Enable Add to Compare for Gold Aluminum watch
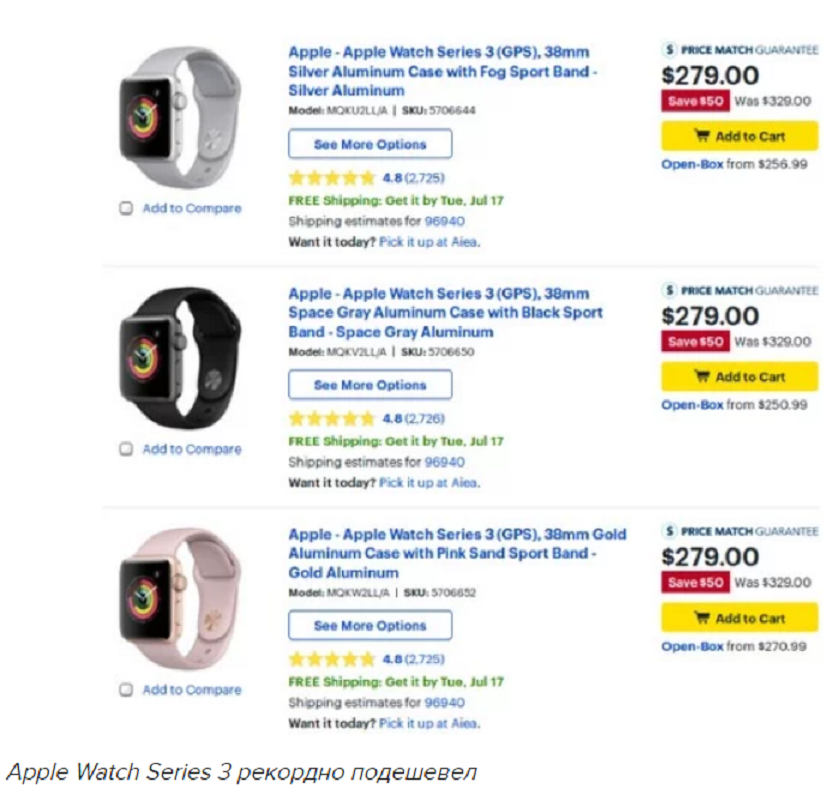Image resolution: width=825 pixels, height=794 pixels. 127,690
